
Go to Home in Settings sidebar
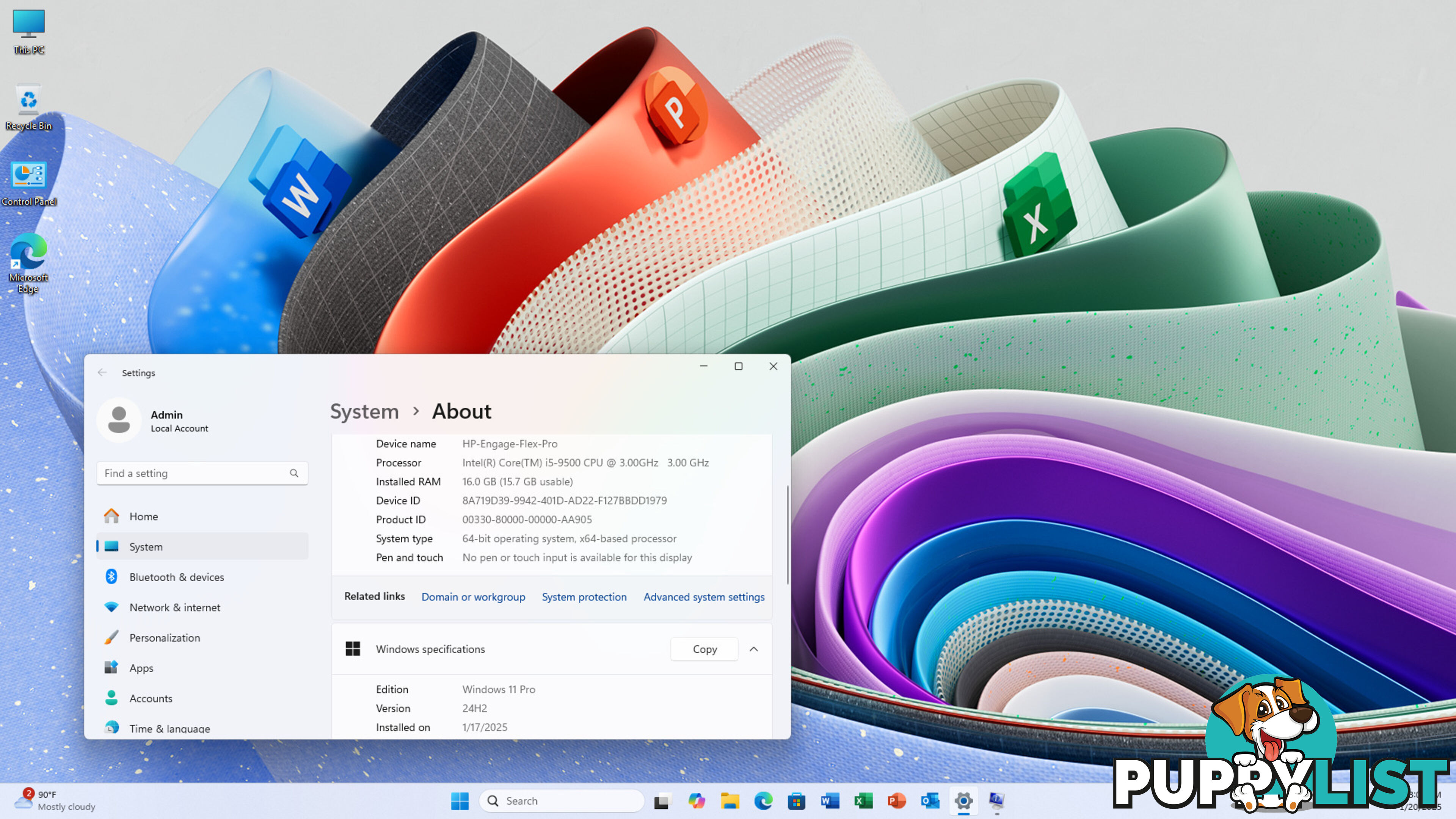[x=202, y=516]
